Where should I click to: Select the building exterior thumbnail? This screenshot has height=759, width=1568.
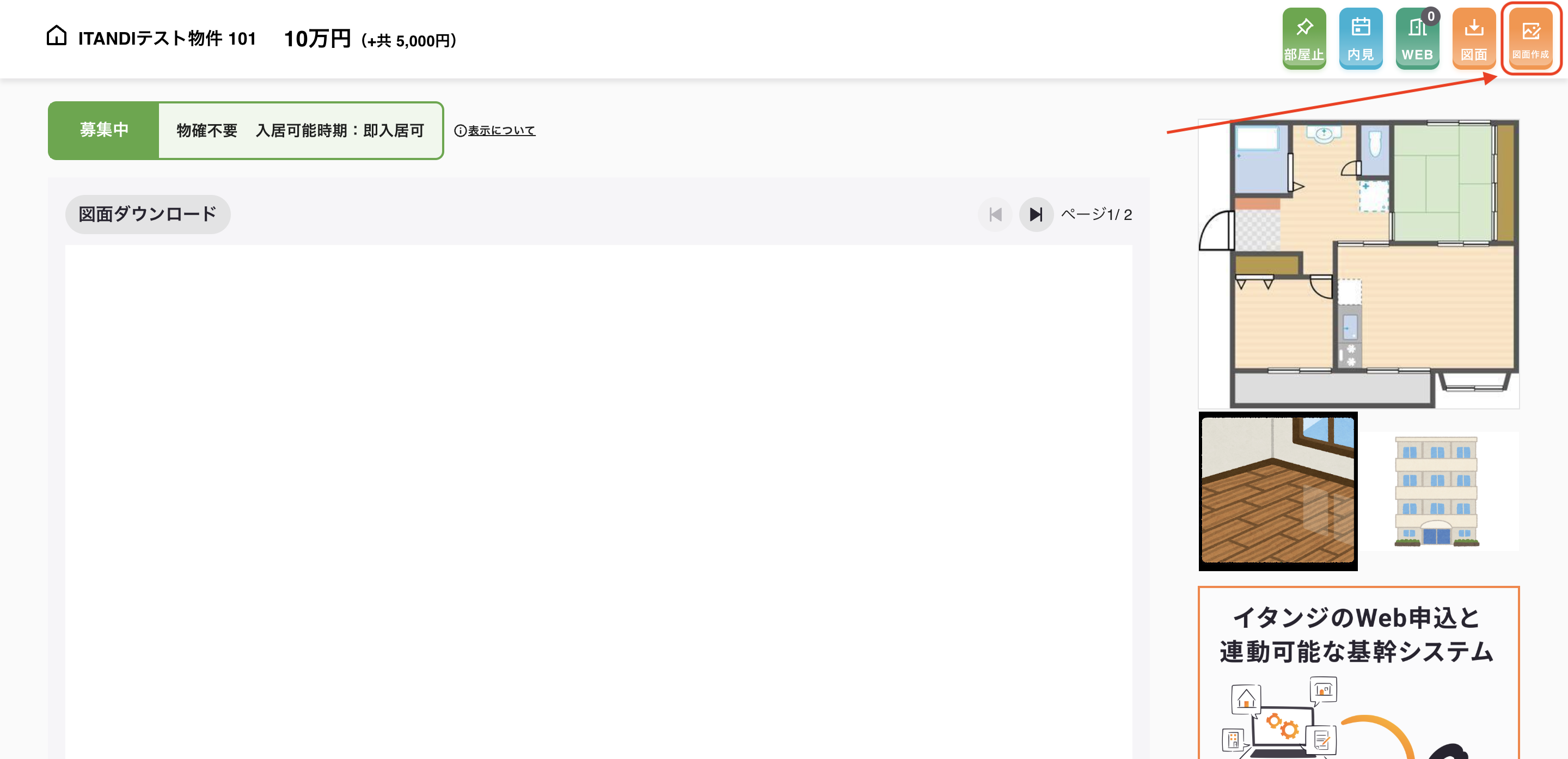pos(1439,491)
